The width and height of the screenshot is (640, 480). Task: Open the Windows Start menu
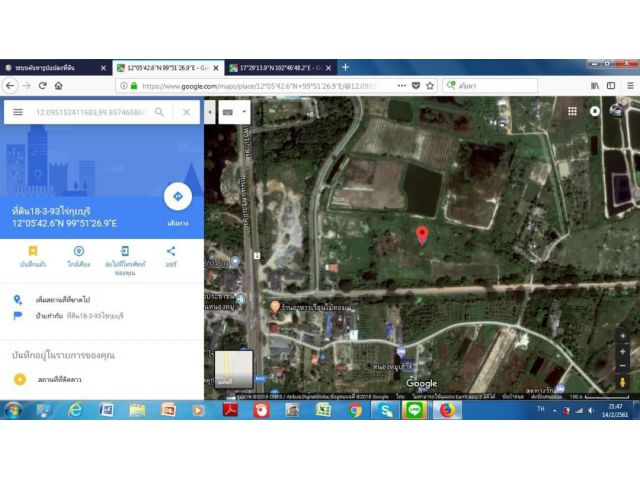(13, 410)
